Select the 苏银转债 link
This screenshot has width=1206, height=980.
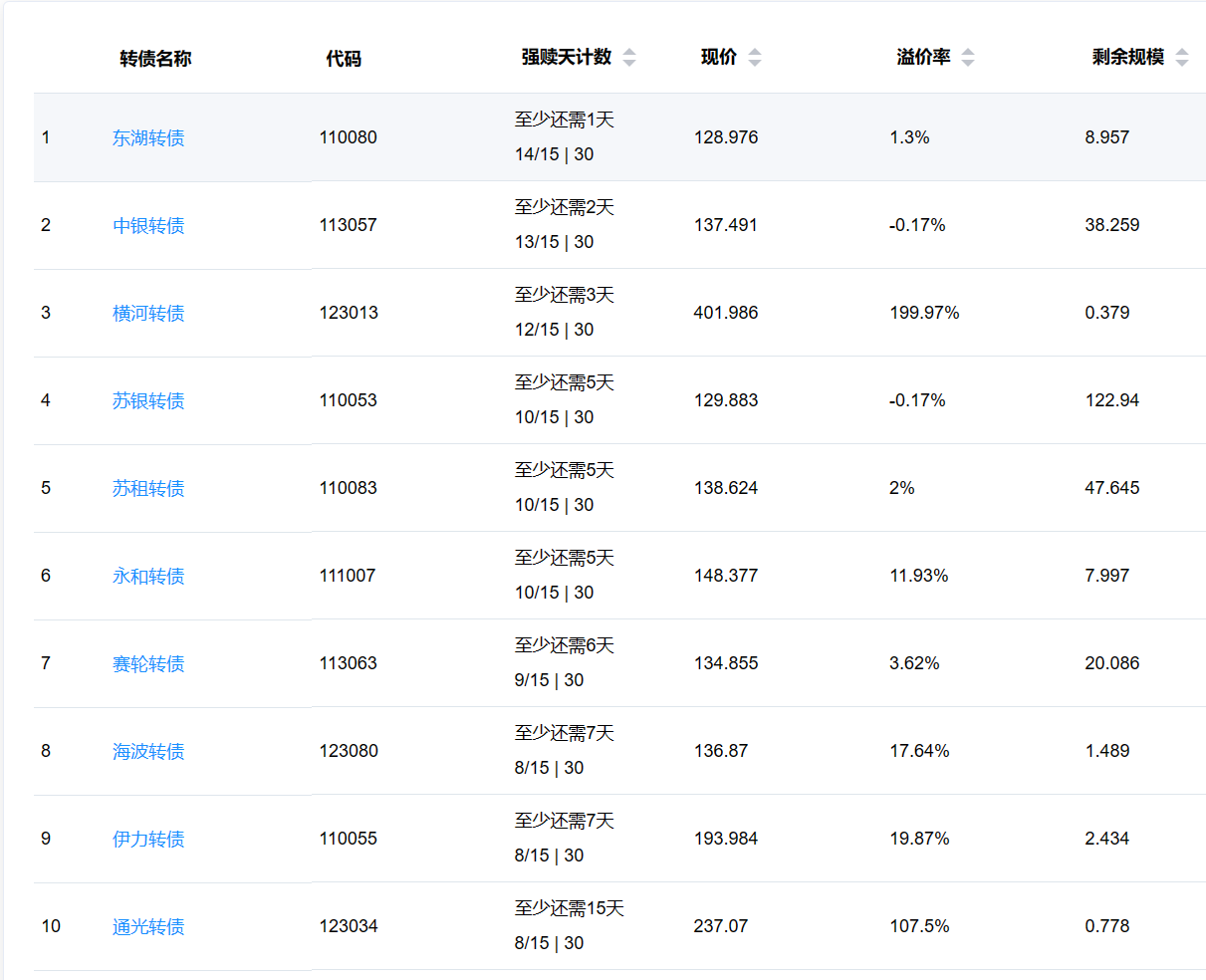click(148, 401)
